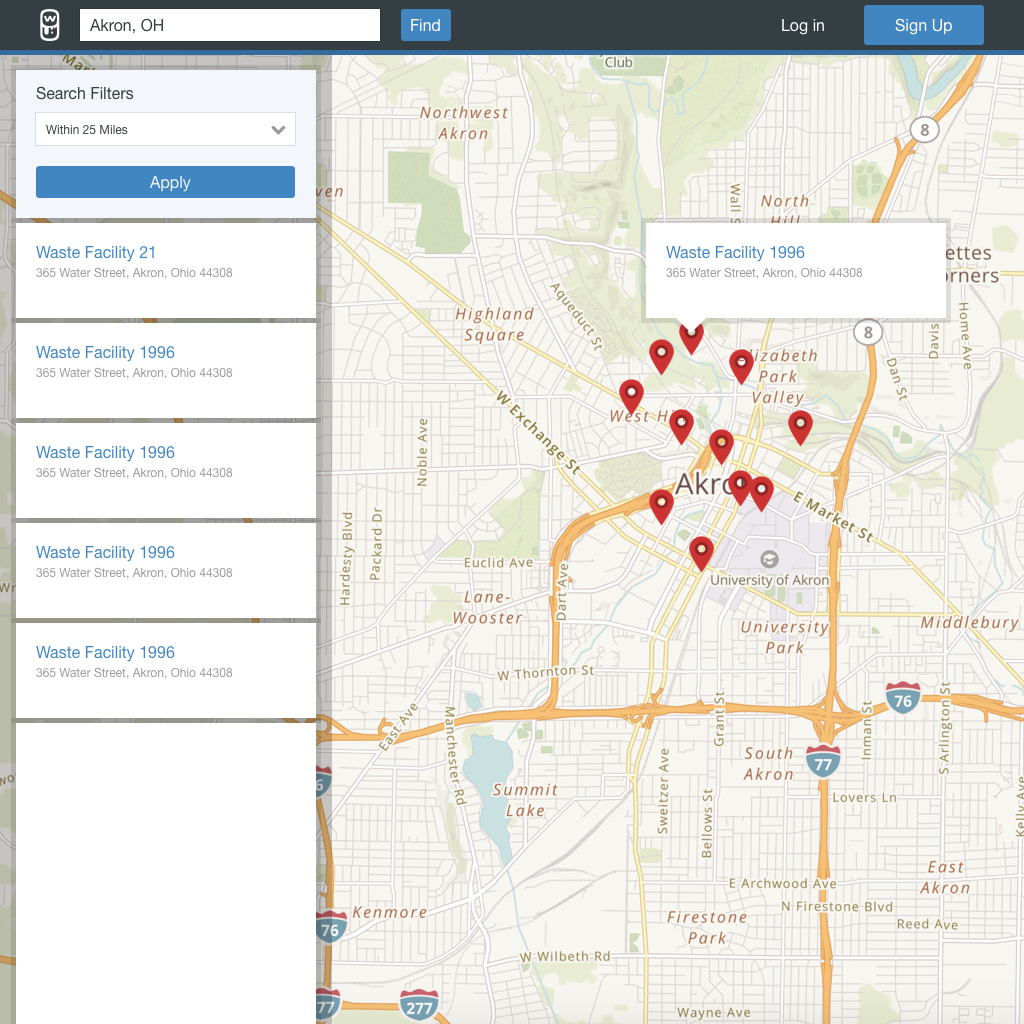Image resolution: width=1024 pixels, height=1024 pixels.
Task: Click the chevron arrow on the distance filter
Action: pyautogui.click(x=279, y=130)
